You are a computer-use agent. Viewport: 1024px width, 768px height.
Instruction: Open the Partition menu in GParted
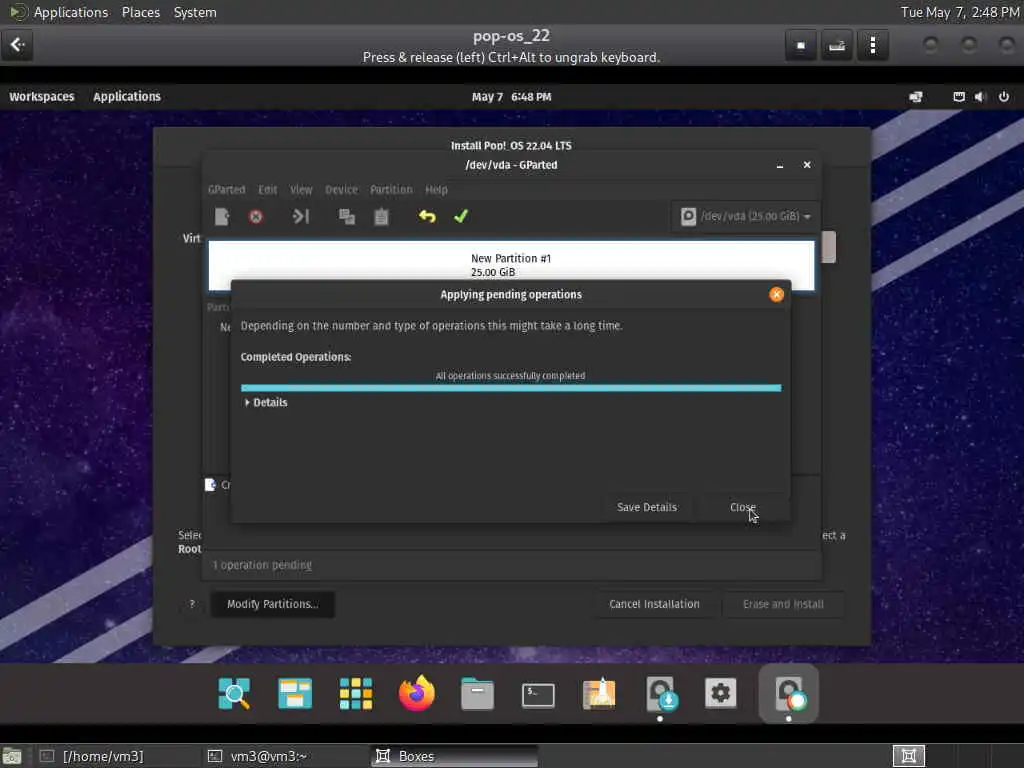point(391,189)
